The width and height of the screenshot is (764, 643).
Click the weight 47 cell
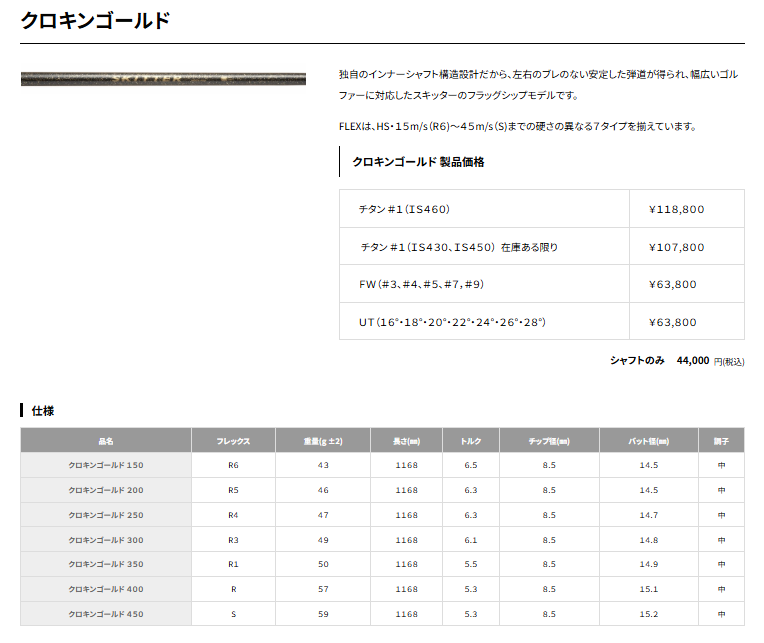pos(323,515)
